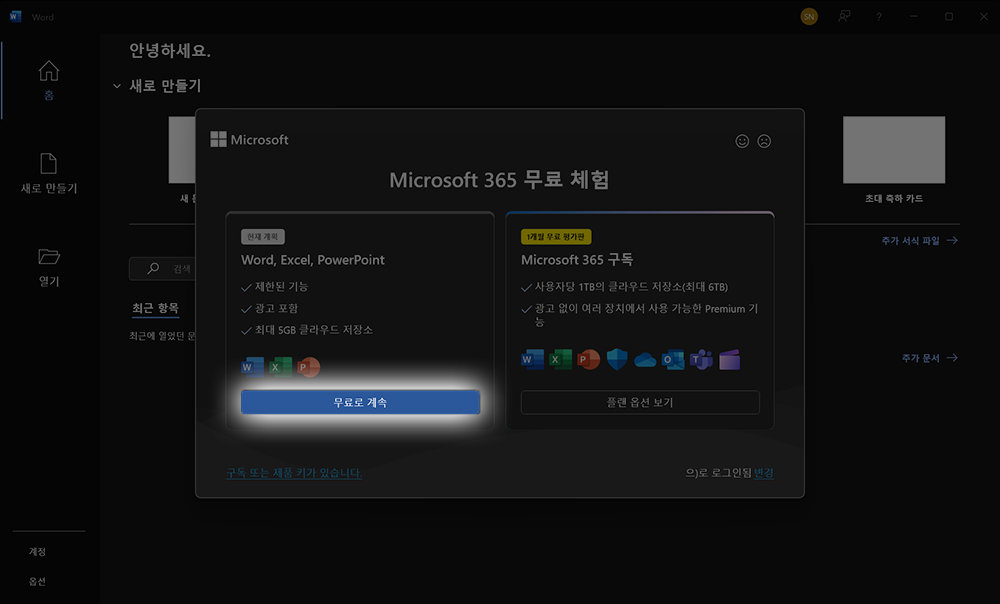Open 옵션 in the sidebar
Image resolution: width=1000 pixels, height=604 pixels.
pos(37,582)
